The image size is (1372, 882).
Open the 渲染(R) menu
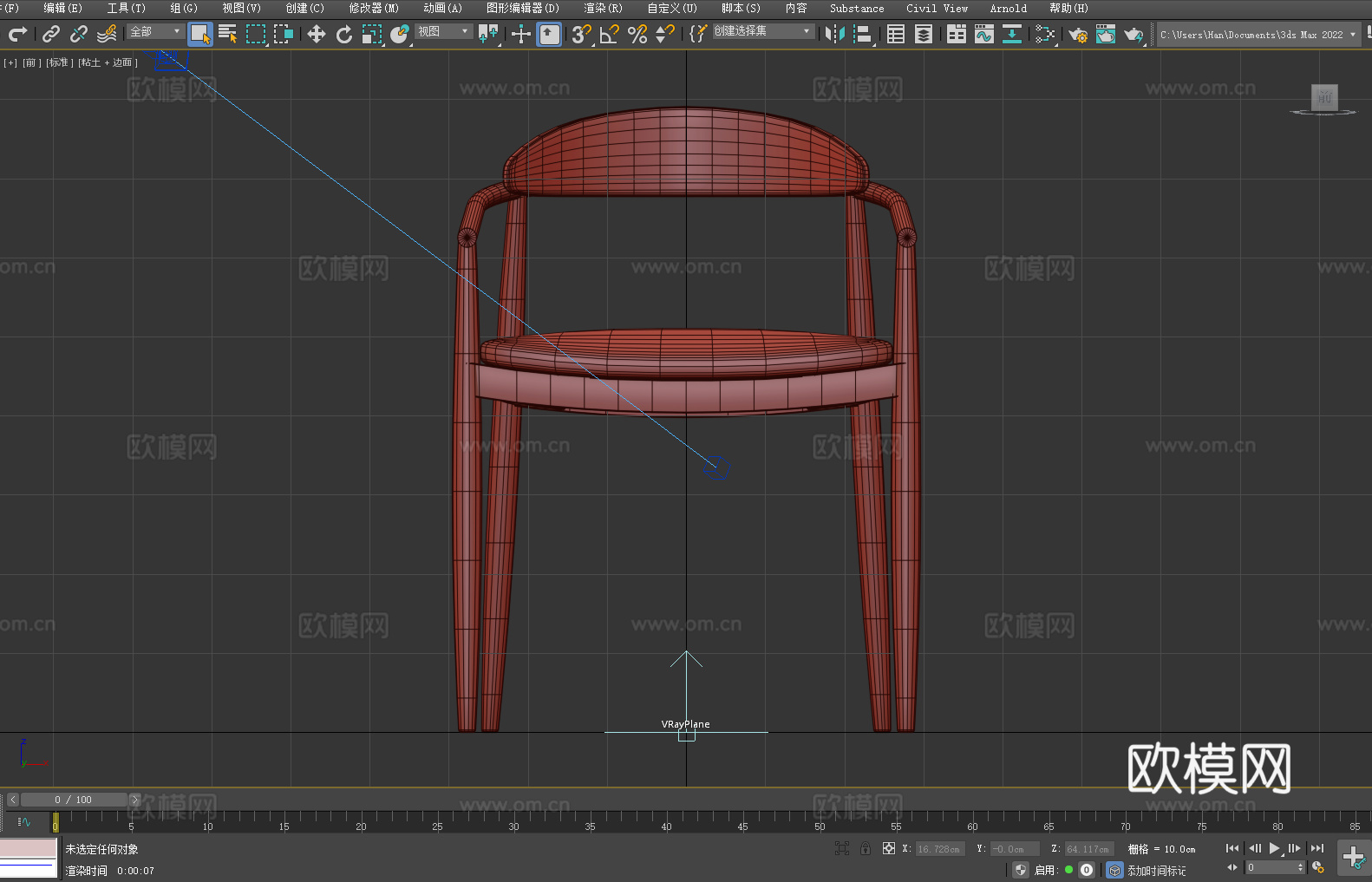[x=603, y=8]
